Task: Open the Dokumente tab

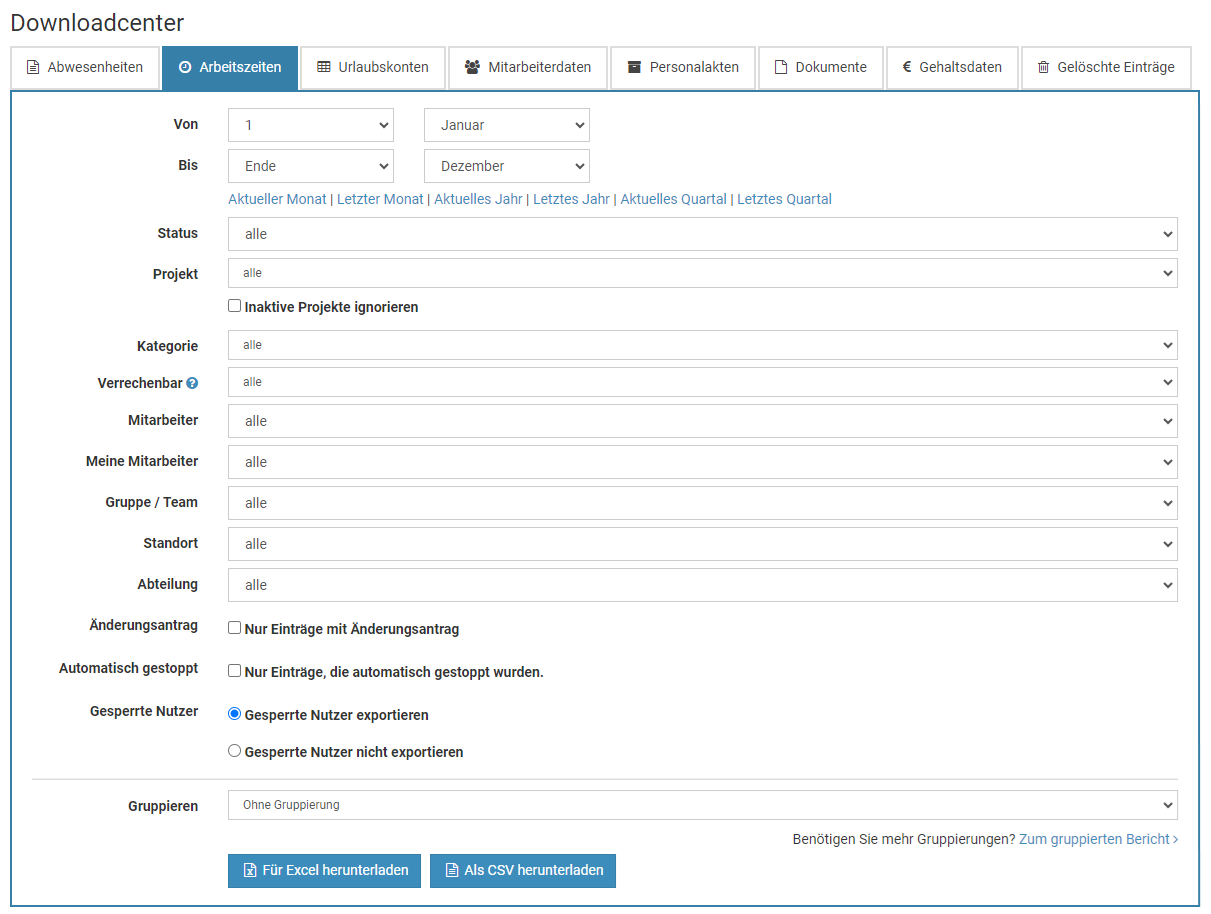Action: [820, 68]
